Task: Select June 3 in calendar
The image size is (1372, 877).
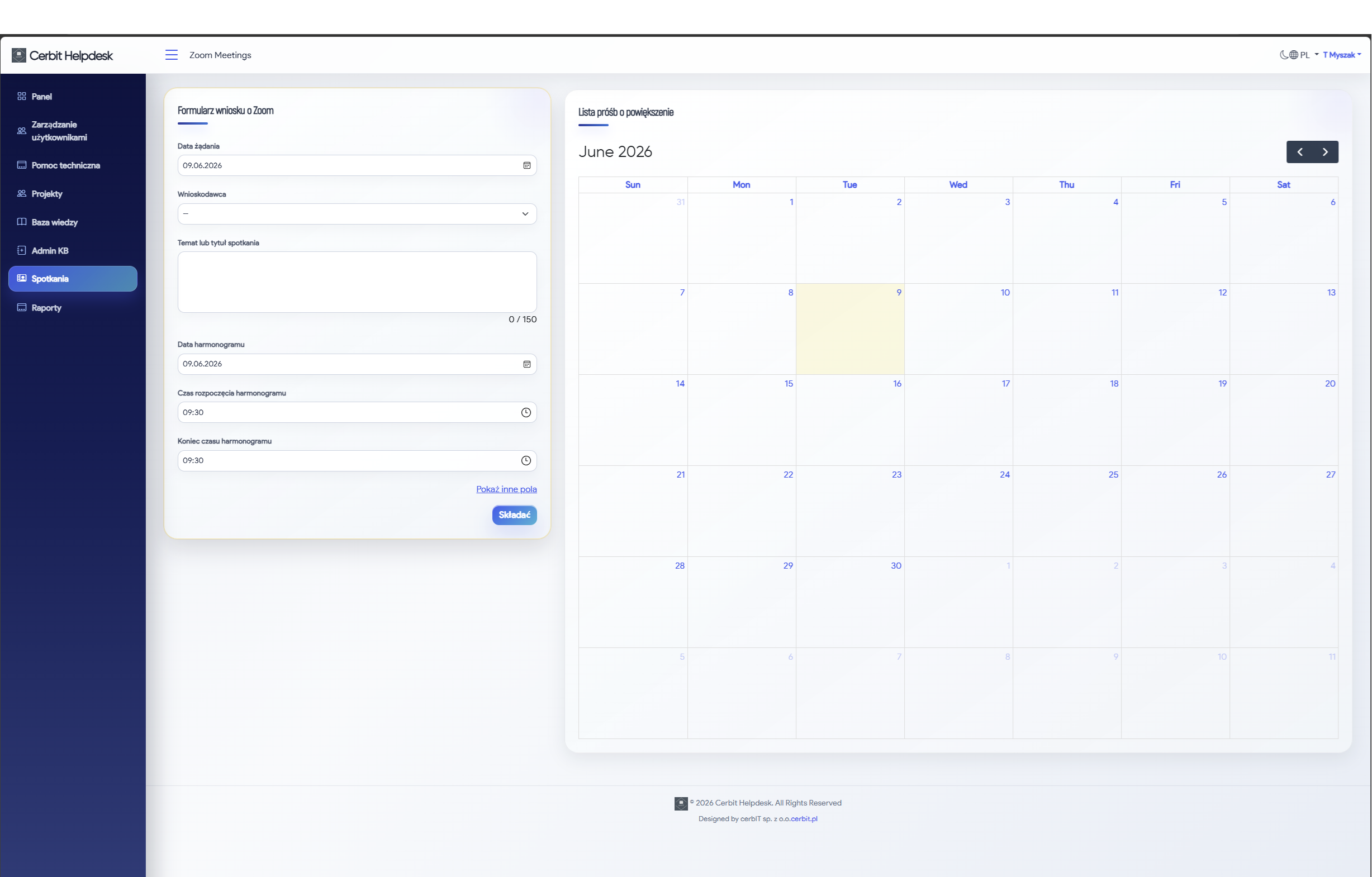Action: coord(958,238)
